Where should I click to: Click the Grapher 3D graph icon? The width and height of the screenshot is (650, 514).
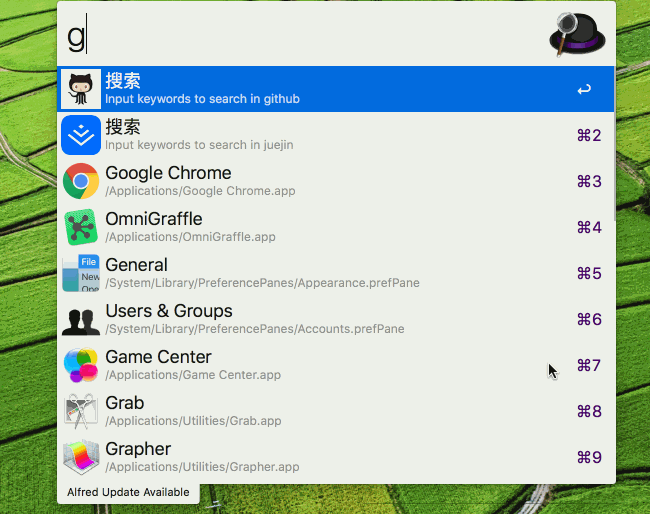(81, 457)
